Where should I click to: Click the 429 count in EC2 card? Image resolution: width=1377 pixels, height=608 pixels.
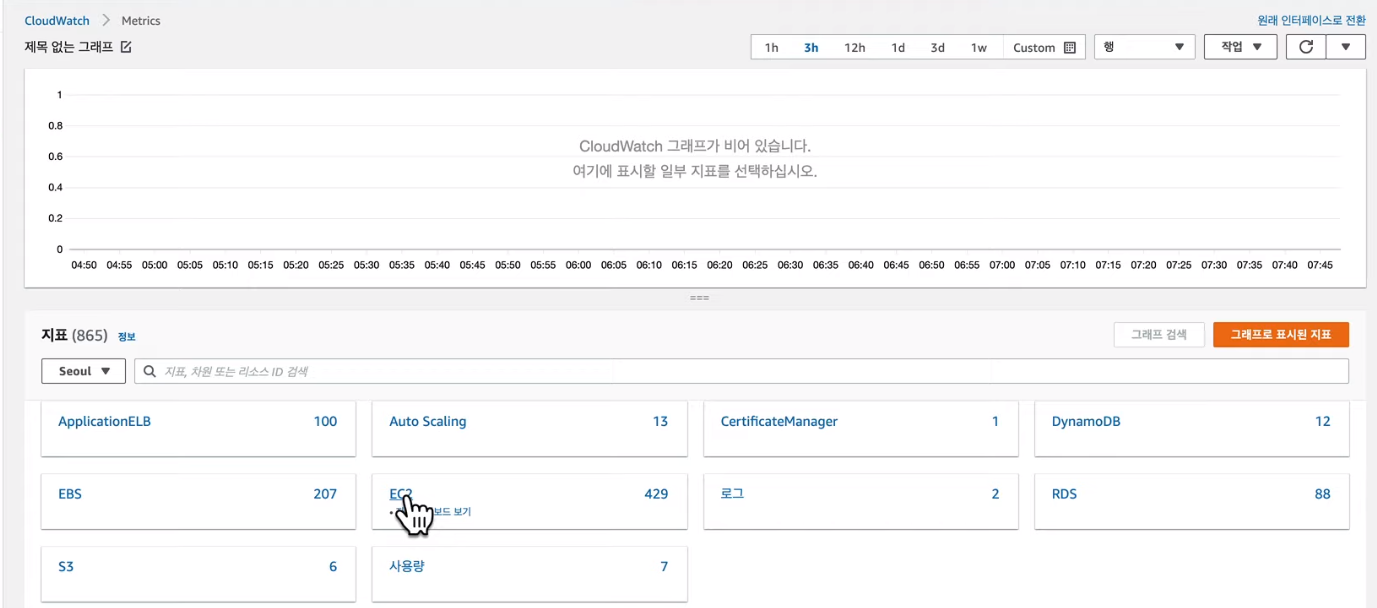(x=656, y=494)
